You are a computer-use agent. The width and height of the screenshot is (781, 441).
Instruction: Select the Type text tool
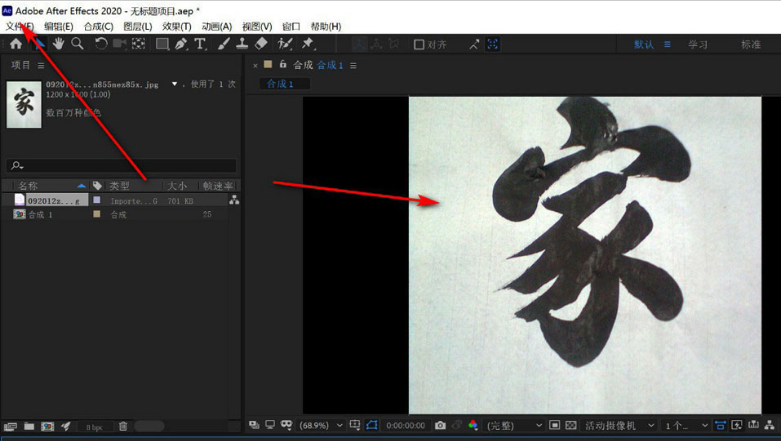pyautogui.click(x=200, y=44)
